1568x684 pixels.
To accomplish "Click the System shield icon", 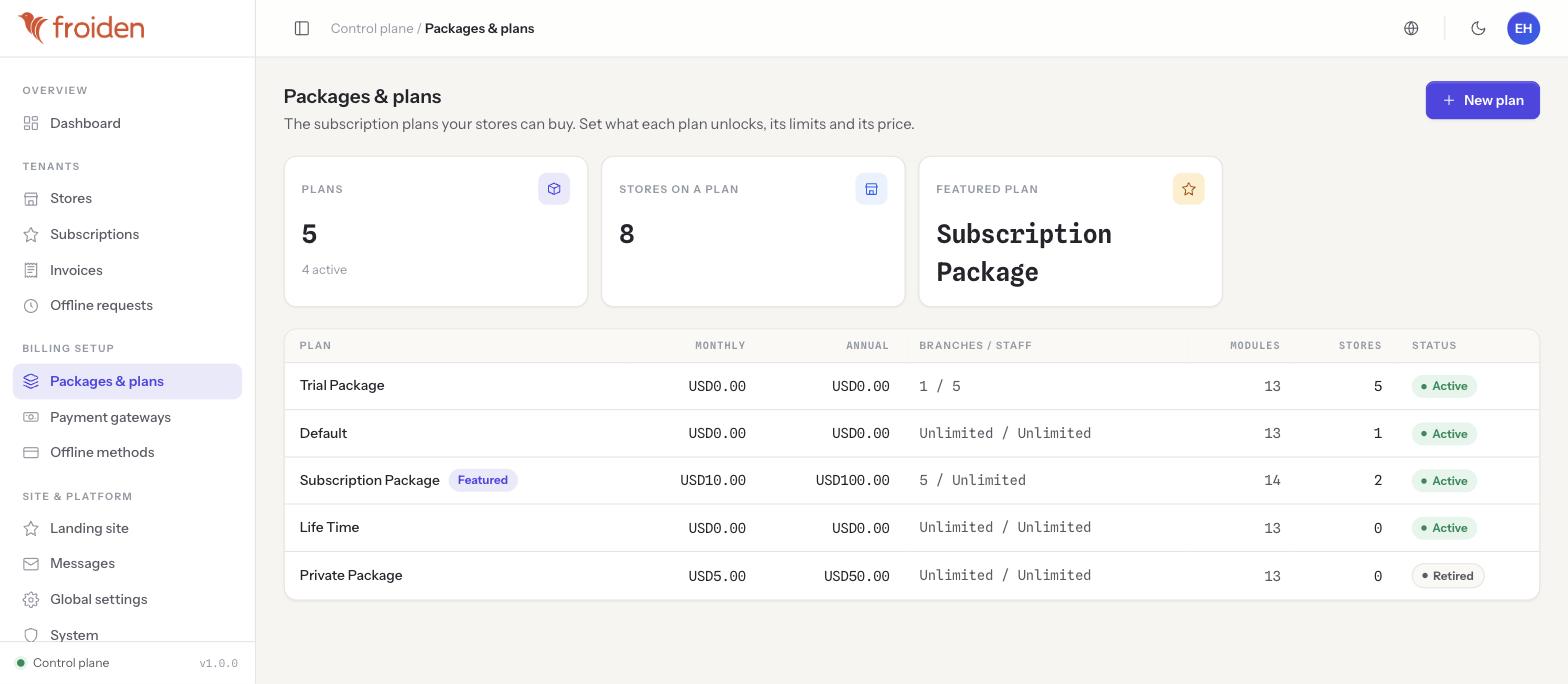I will (x=31, y=635).
